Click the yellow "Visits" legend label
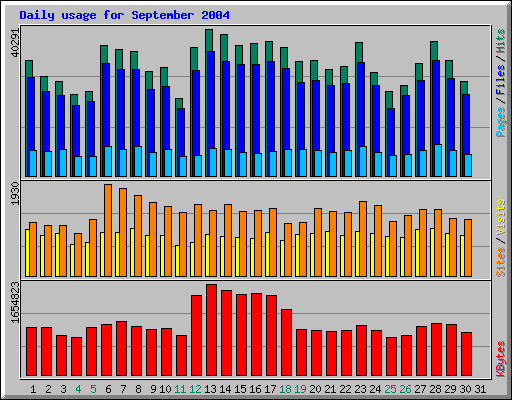This screenshot has height=400, width=512. [x=501, y=218]
